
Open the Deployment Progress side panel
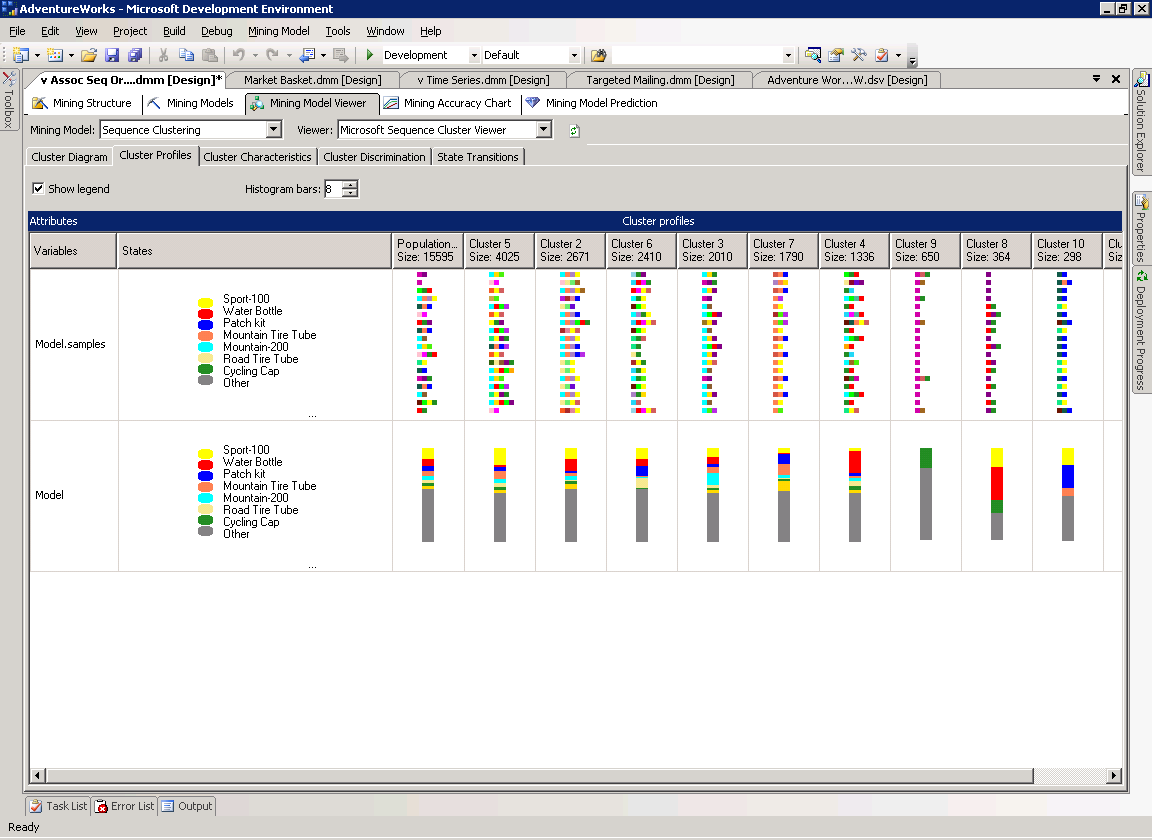pyautogui.click(x=1141, y=331)
